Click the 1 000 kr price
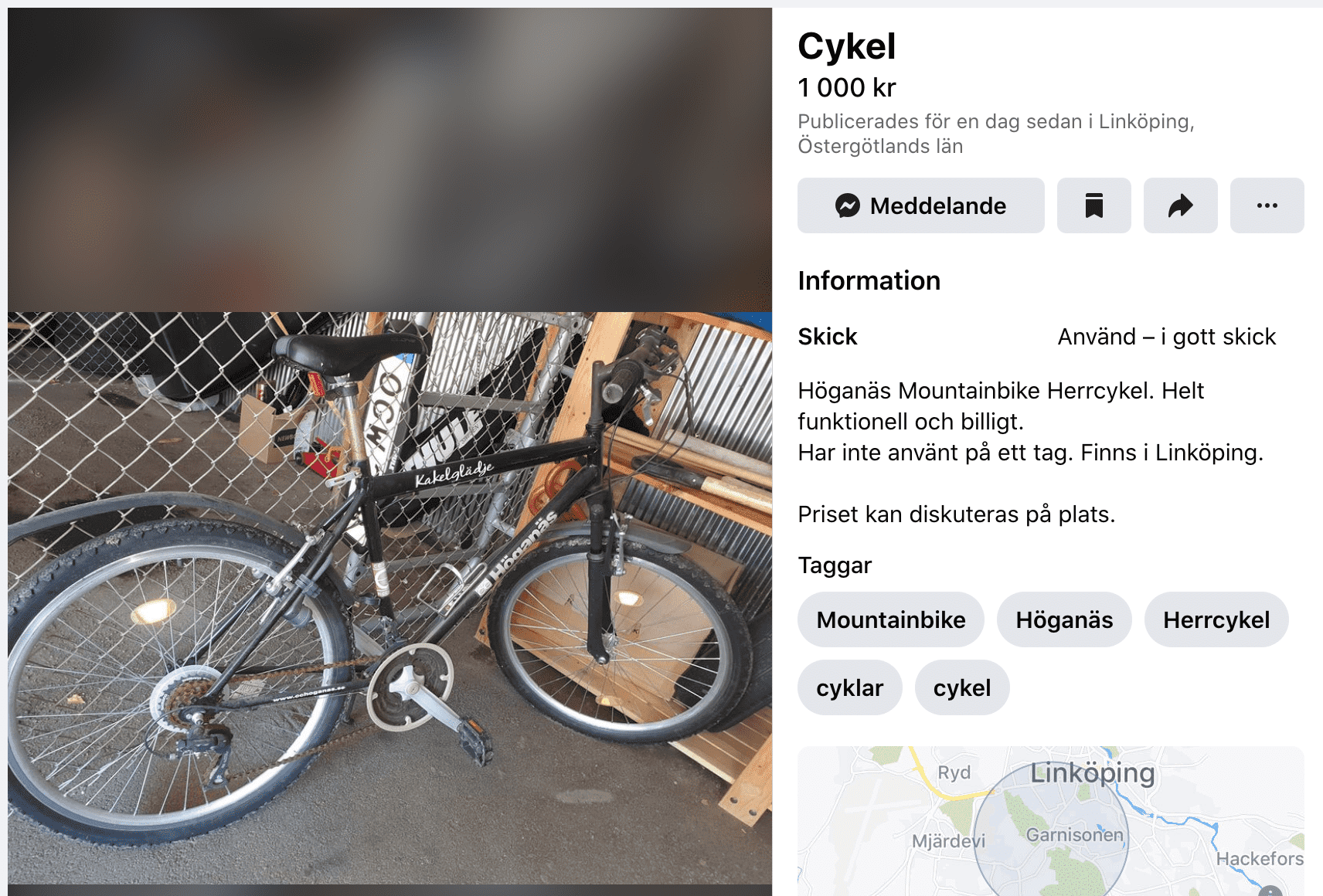This screenshot has width=1323, height=896. click(x=846, y=88)
